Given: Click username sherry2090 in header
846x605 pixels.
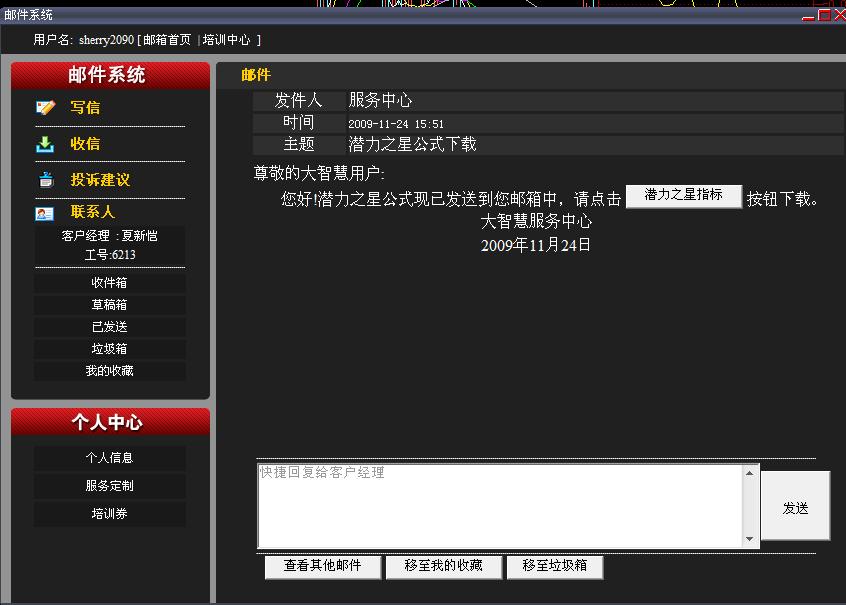Looking at the screenshot, I should (x=106, y=40).
